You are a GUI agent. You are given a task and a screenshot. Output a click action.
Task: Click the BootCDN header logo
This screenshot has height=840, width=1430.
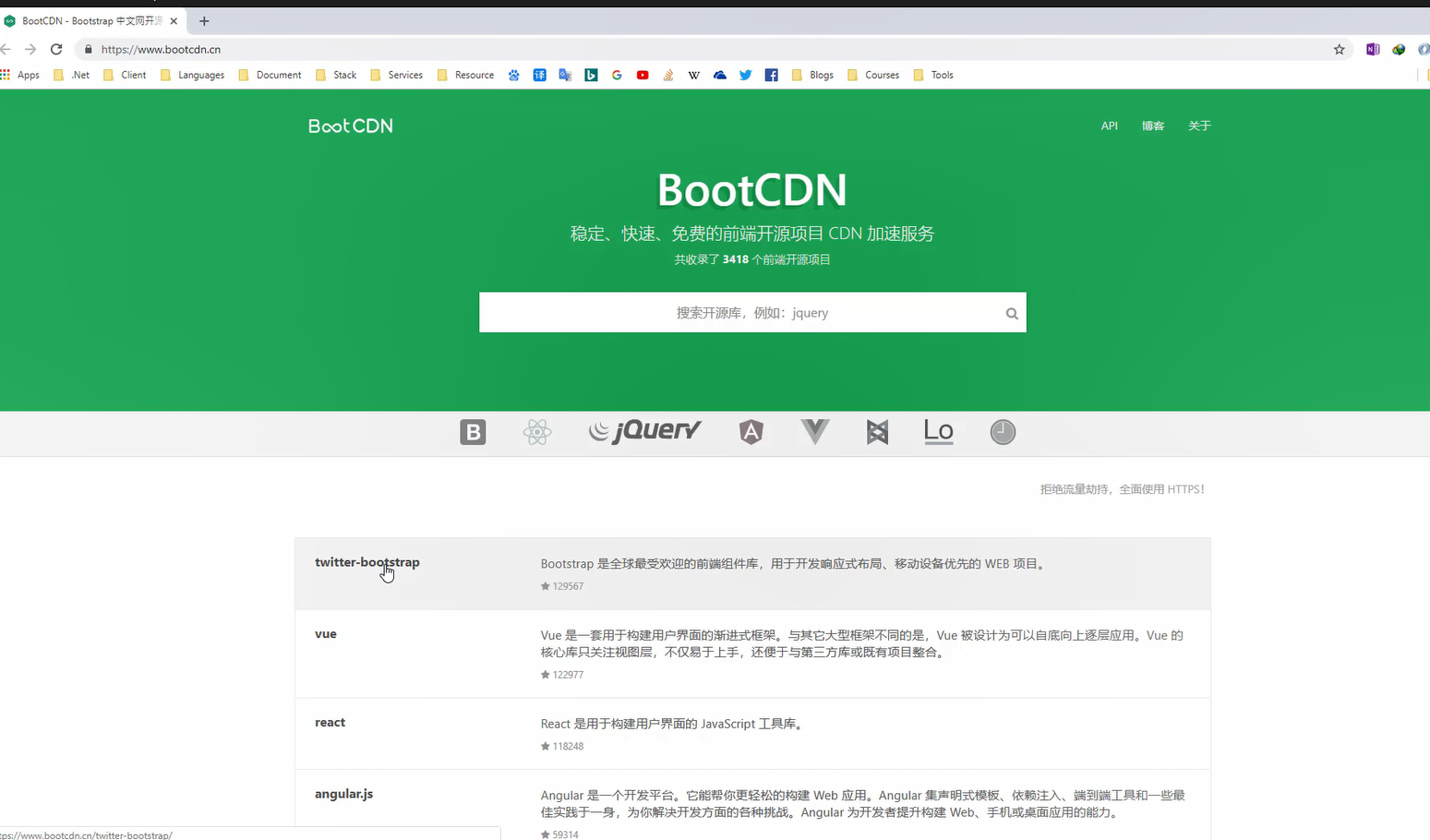click(x=351, y=126)
